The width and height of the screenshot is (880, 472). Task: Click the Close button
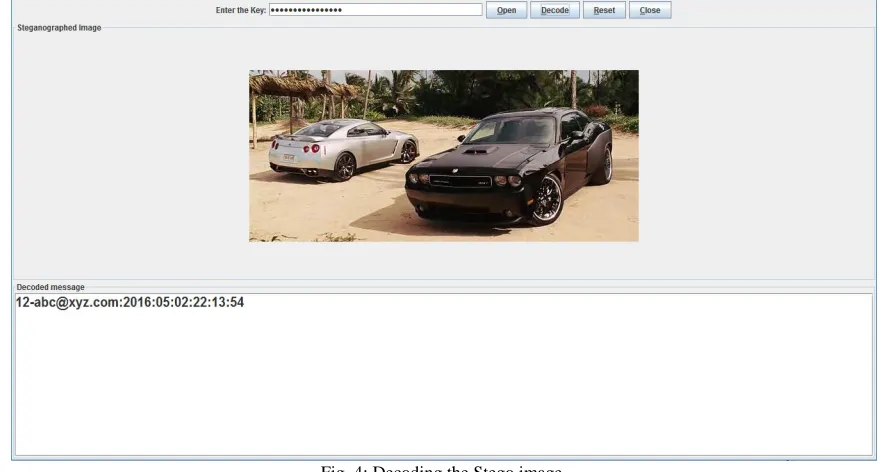(650, 10)
